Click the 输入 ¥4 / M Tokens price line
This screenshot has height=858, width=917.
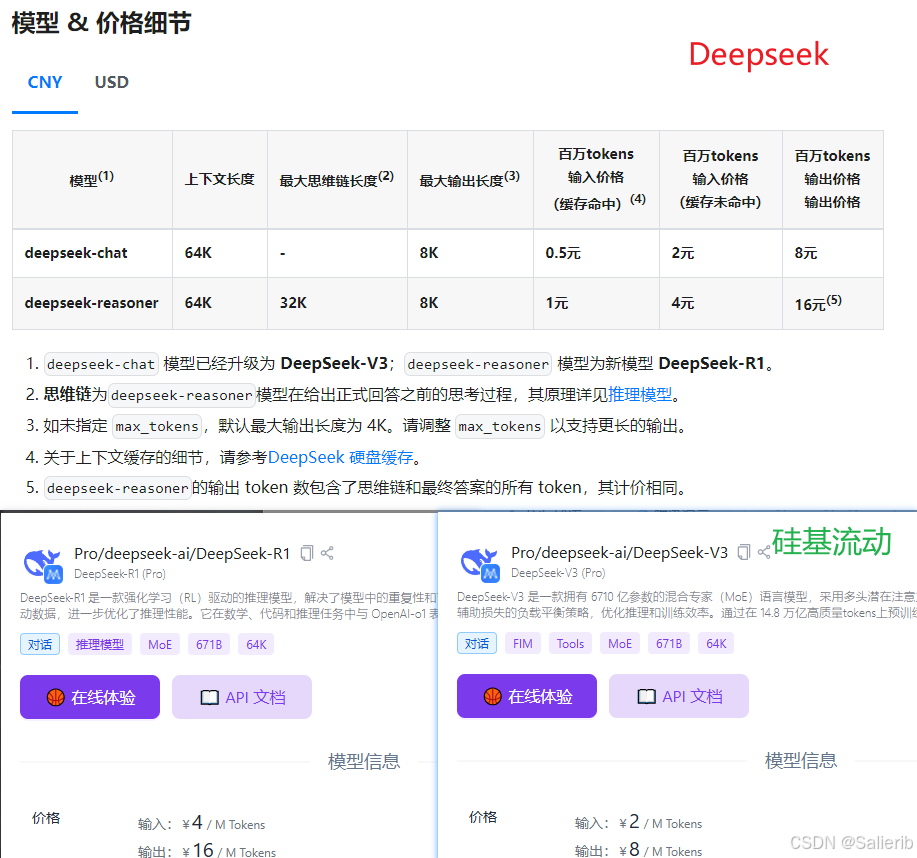point(201,823)
